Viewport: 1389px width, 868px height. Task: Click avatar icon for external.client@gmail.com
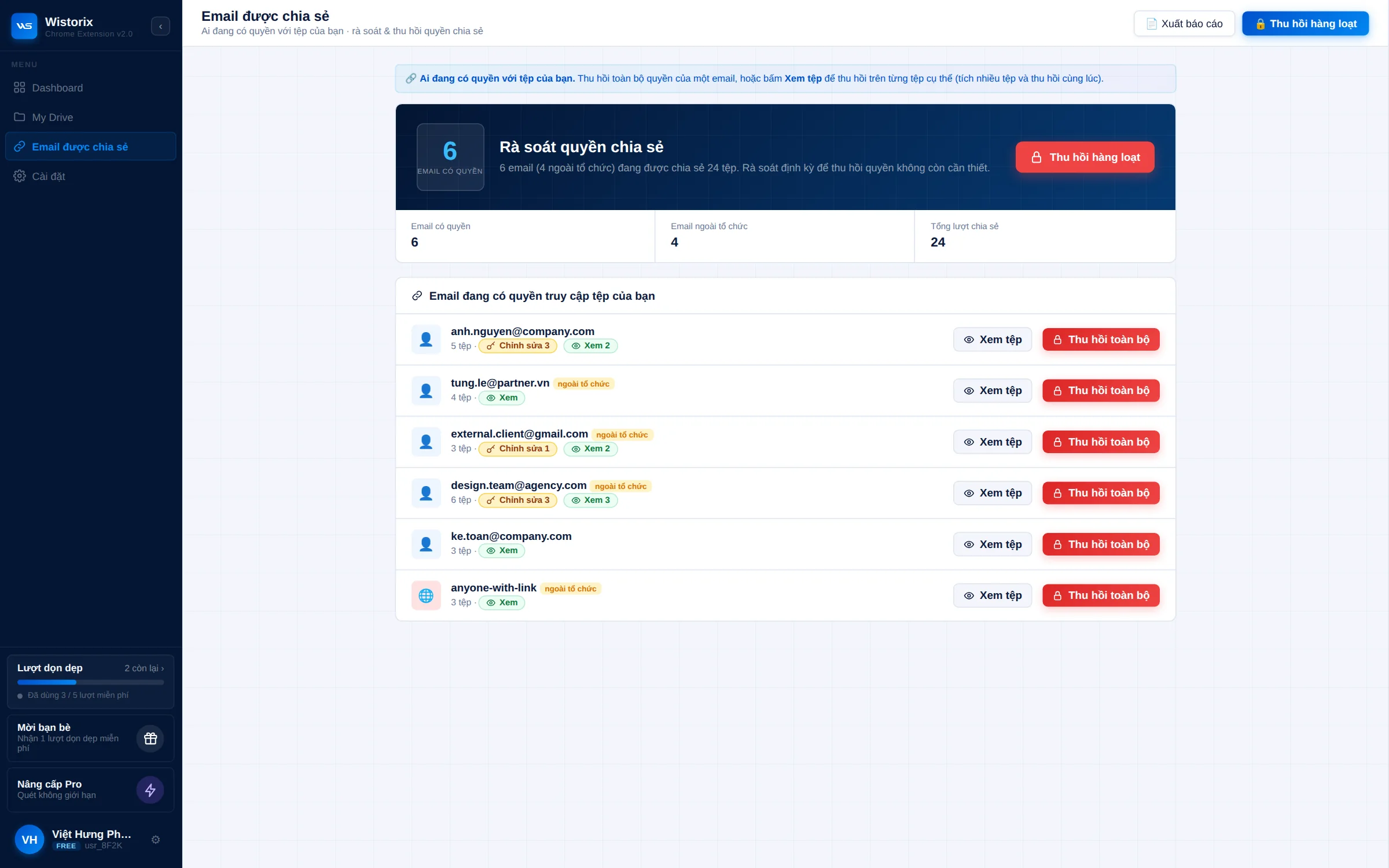[x=426, y=442]
